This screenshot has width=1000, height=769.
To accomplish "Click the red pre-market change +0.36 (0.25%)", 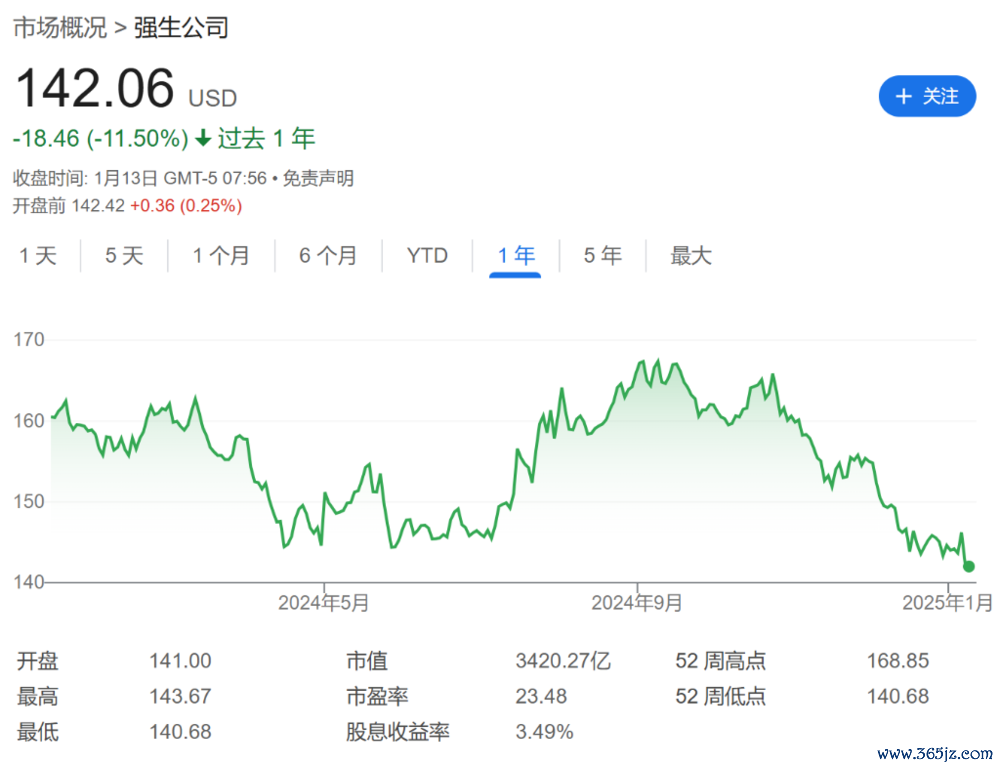I will [x=186, y=205].
